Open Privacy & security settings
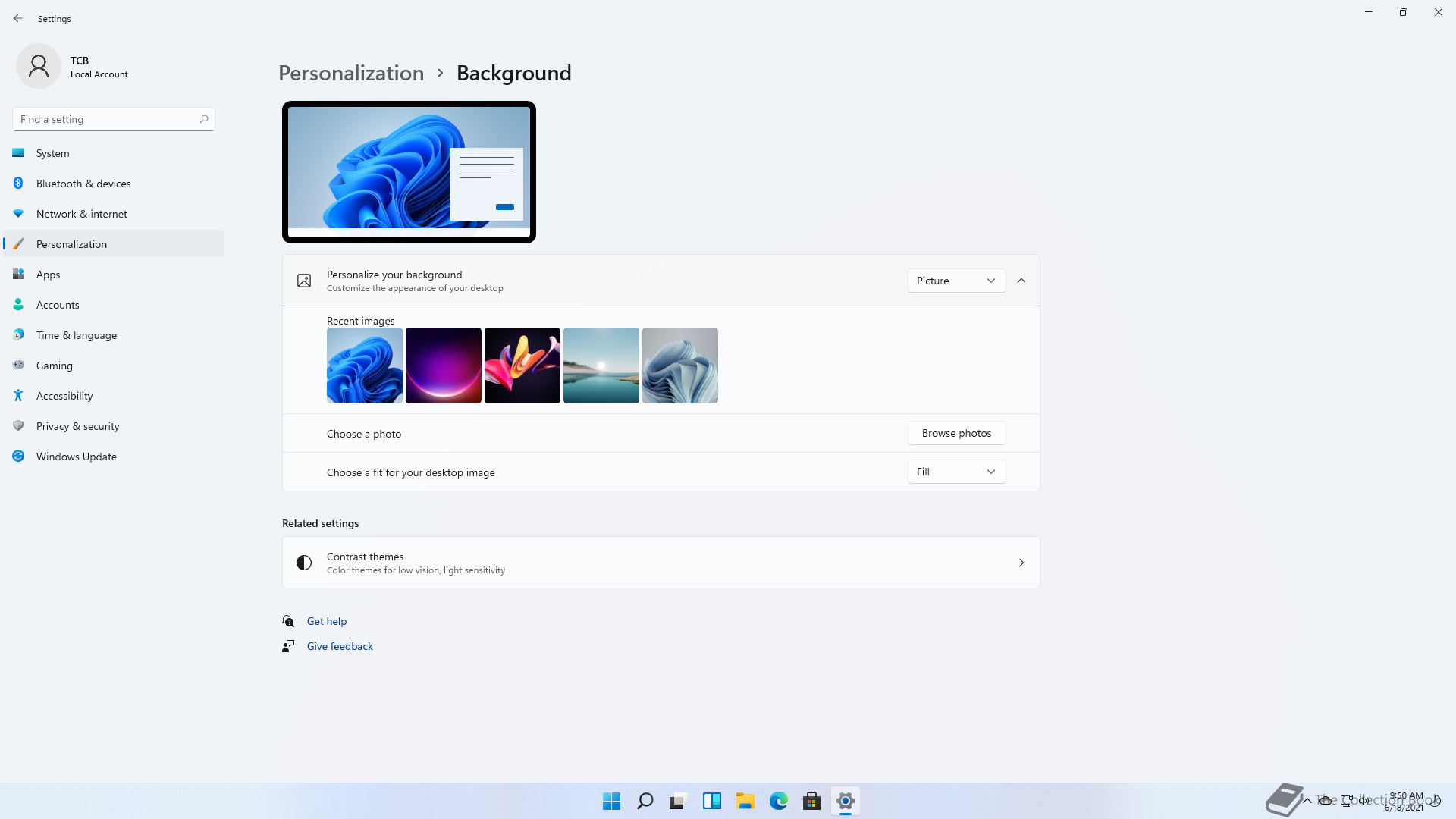The image size is (1456, 819). pos(114,426)
